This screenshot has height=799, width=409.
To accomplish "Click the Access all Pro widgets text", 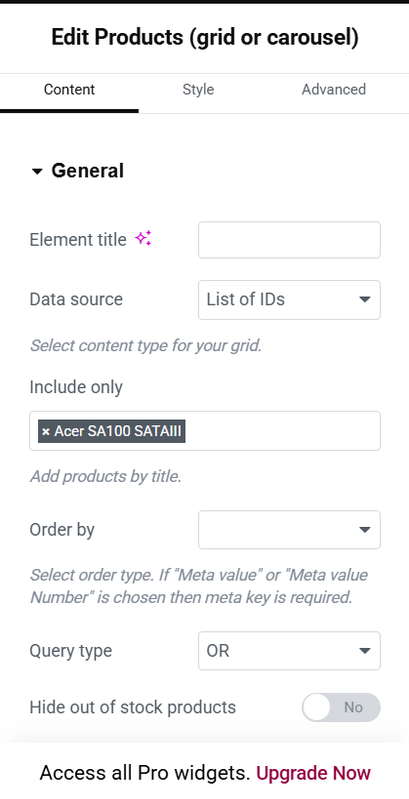I will 145,773.
